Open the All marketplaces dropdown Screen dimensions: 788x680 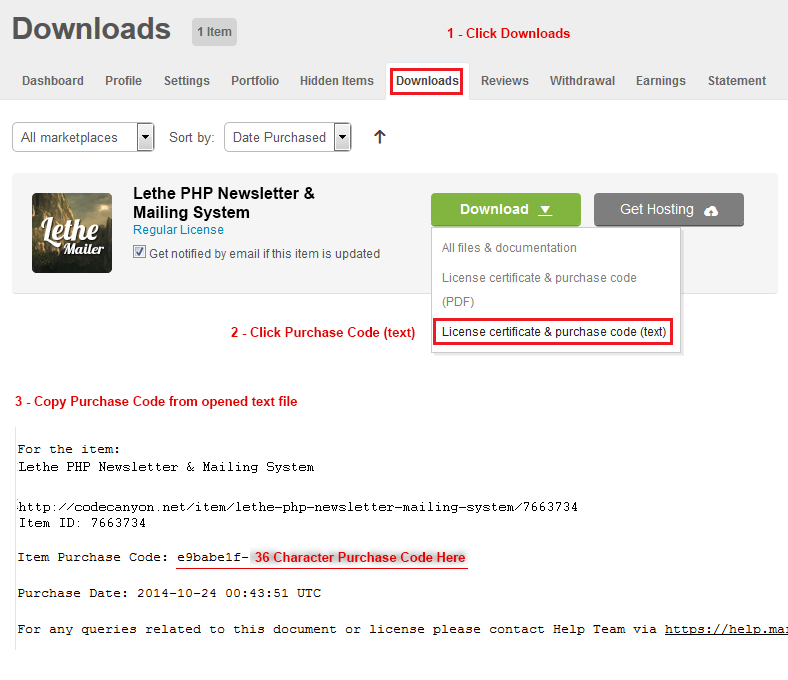[83, 137]
